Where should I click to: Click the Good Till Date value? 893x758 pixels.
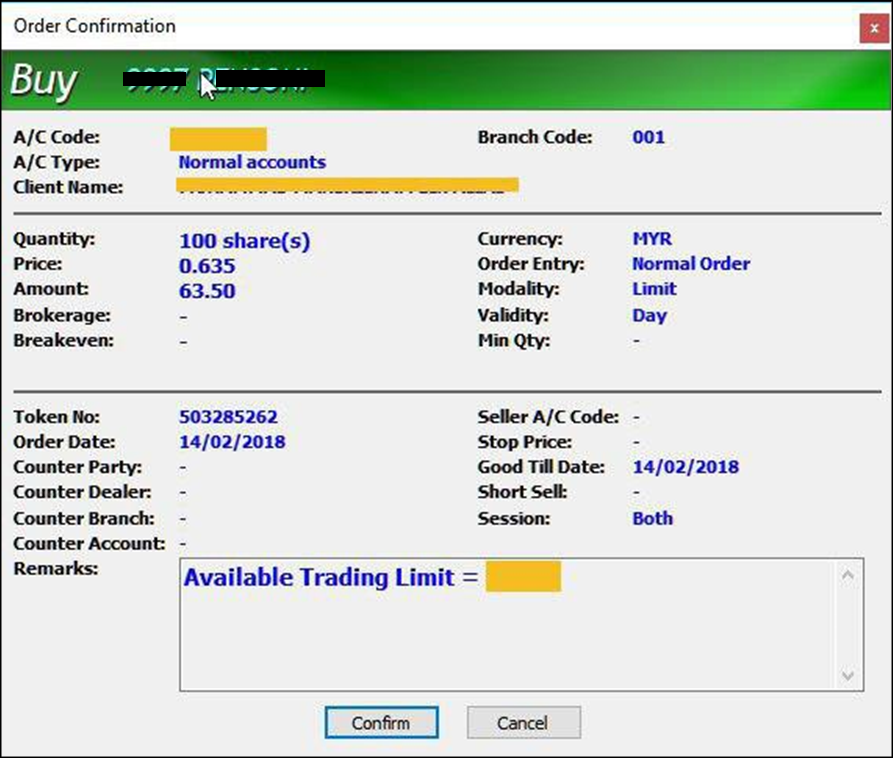pyautogui.click(x=685, y=467)
